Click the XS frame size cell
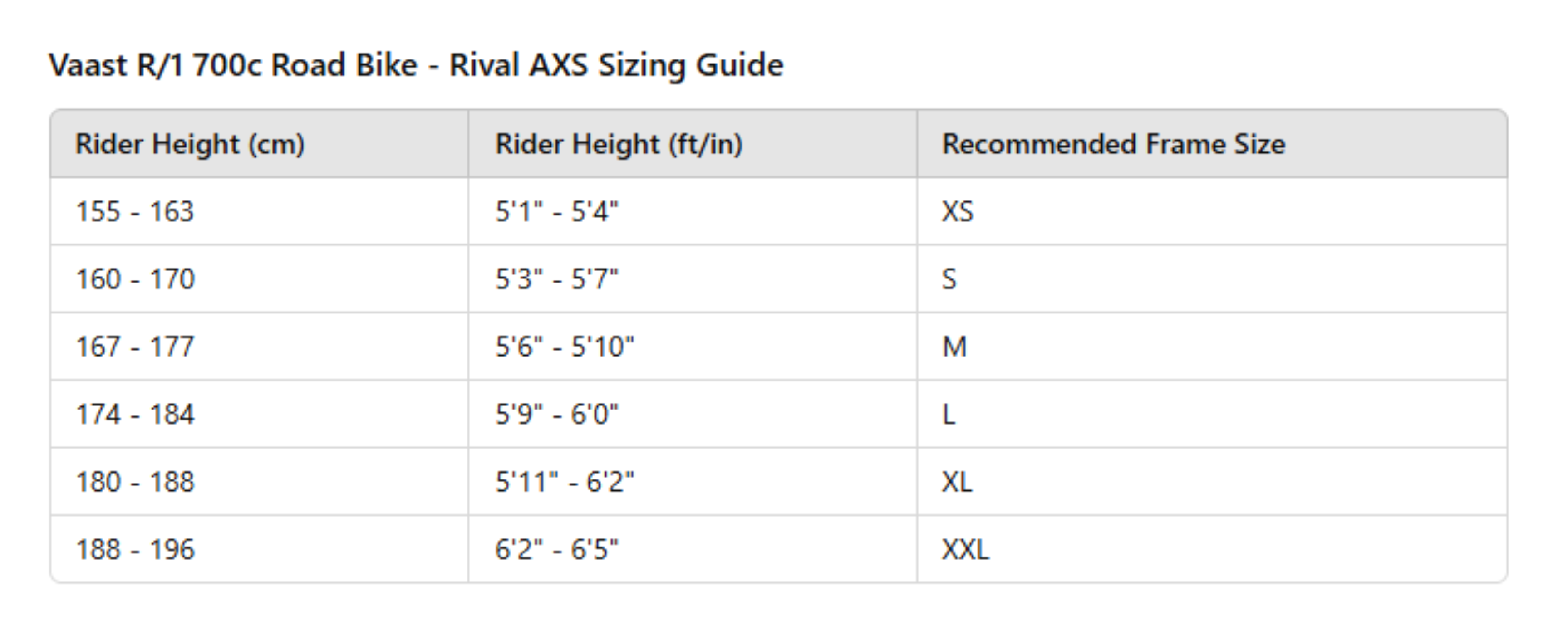Screen dimensions: 1568x635 pos(958,212)
